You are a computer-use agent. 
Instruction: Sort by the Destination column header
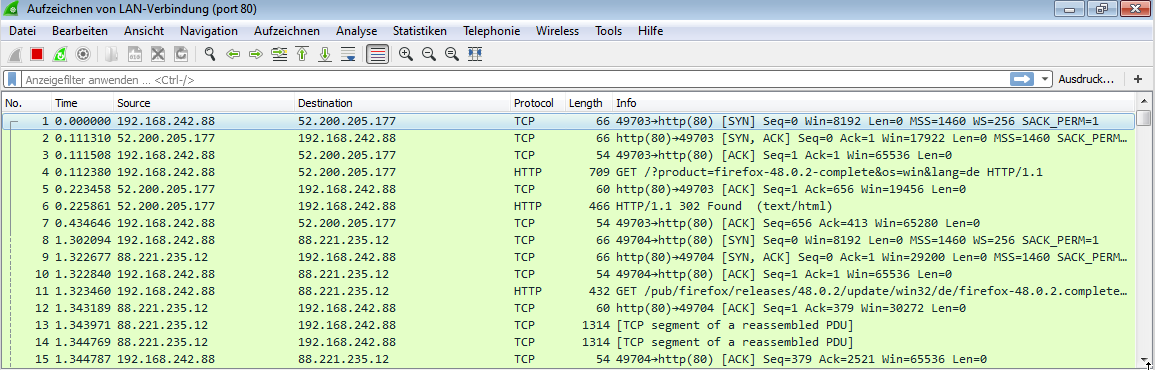[402, 103]
